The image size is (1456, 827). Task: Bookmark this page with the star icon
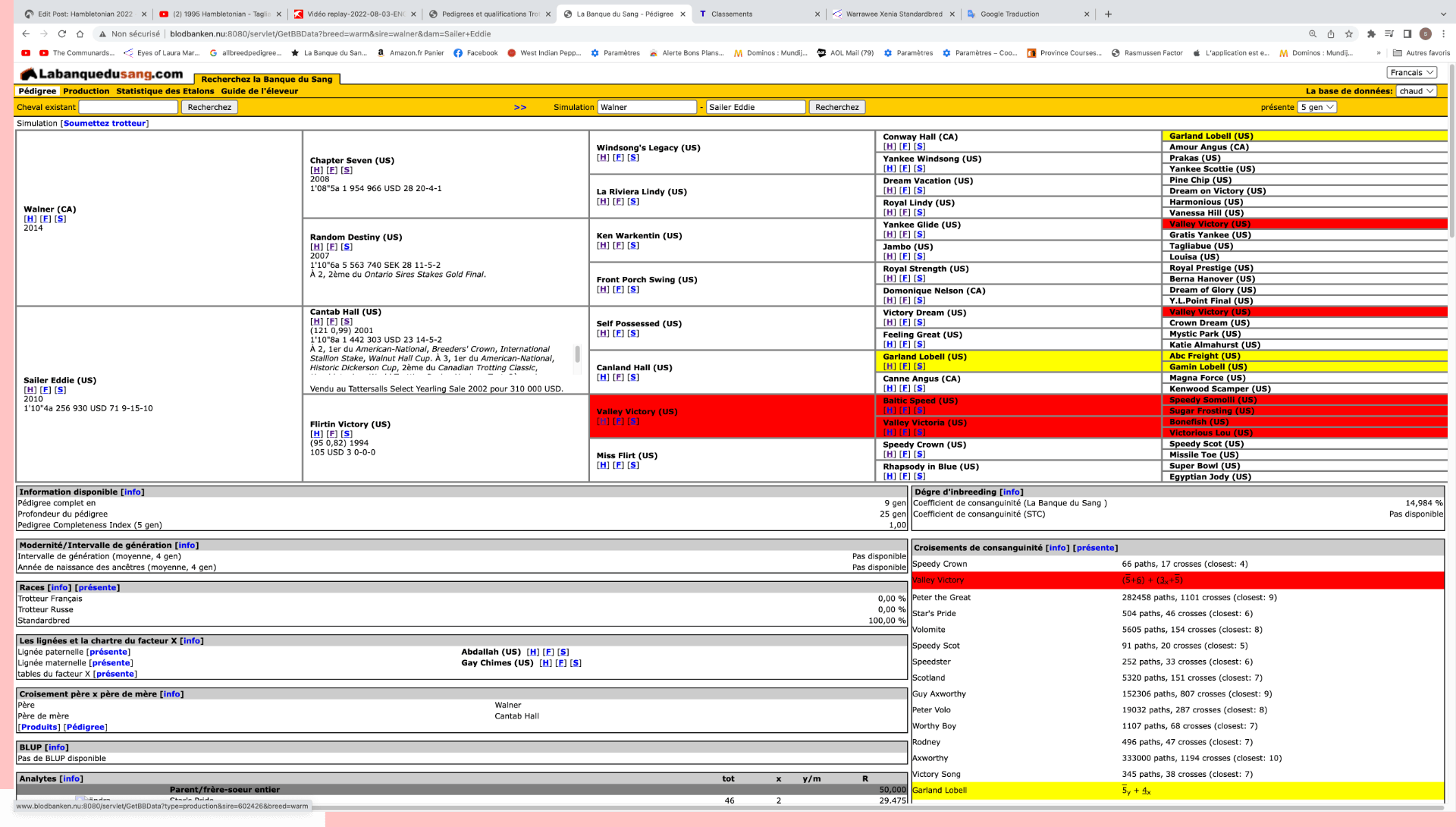(x=1349, y=34)
